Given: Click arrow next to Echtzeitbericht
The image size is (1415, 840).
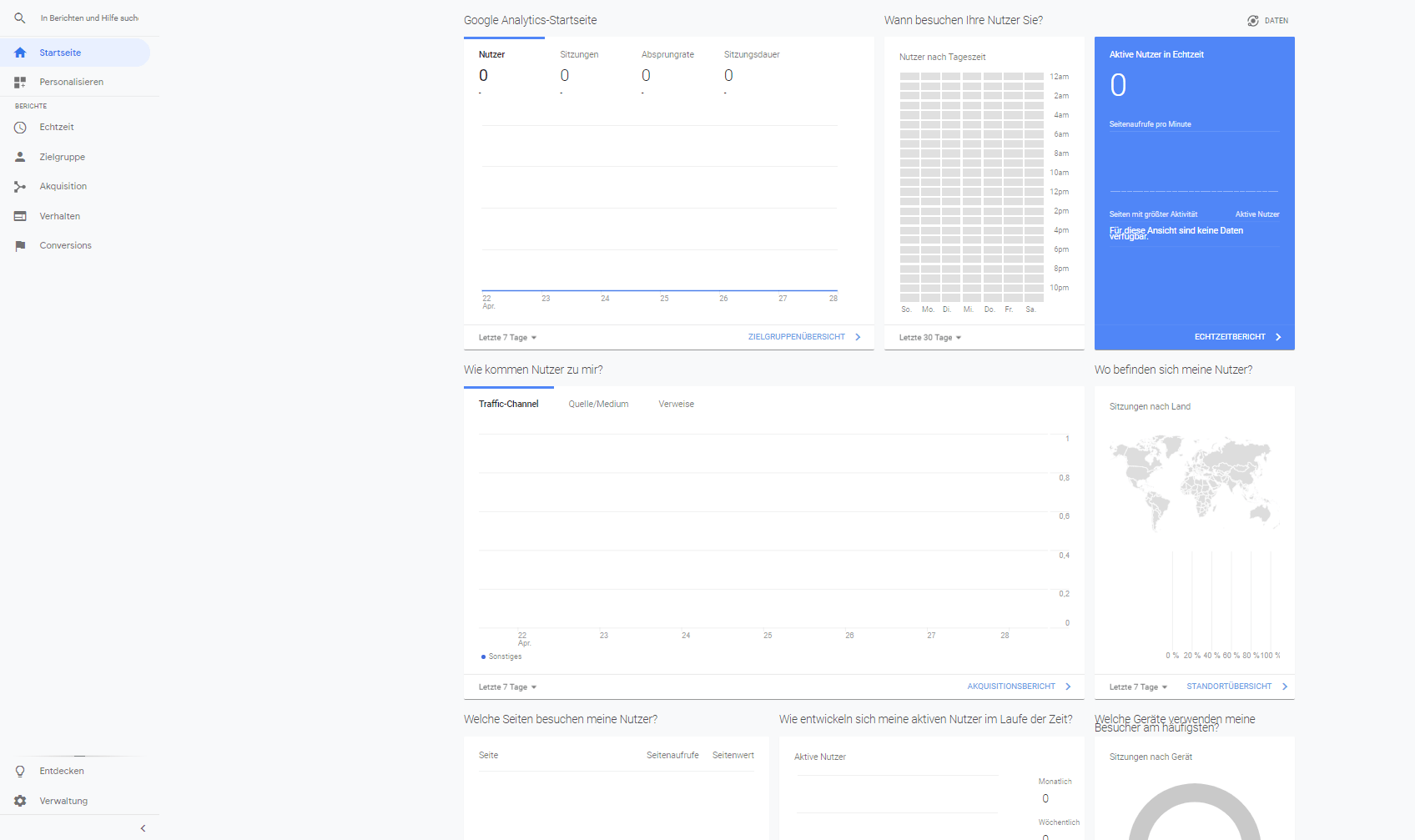Looking at the screenshot, I should [x=1278, y=337].
